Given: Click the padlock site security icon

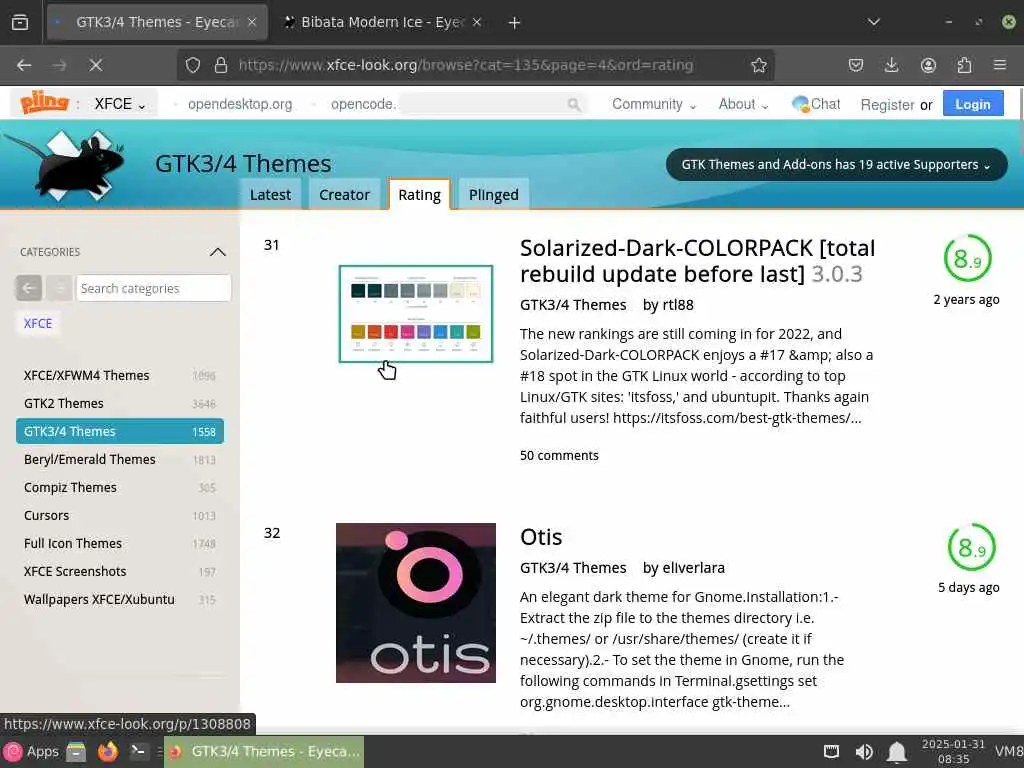Looking at the screenshot, I should (x=221, y=65).
